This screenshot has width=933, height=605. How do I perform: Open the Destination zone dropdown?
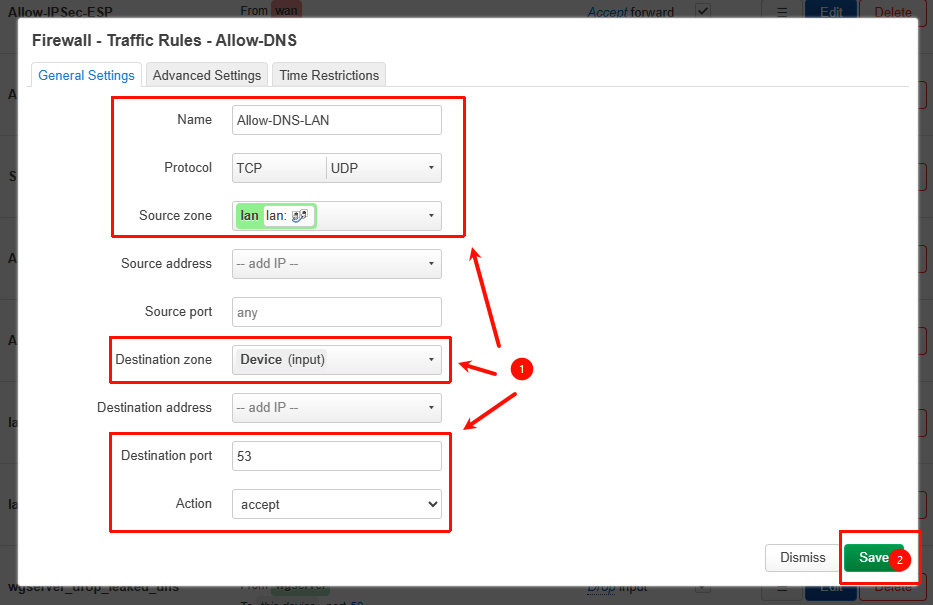pos(336,360)
